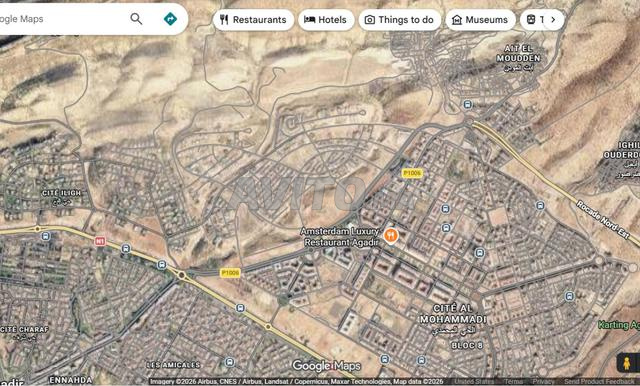Show Museums on the map

480,20
